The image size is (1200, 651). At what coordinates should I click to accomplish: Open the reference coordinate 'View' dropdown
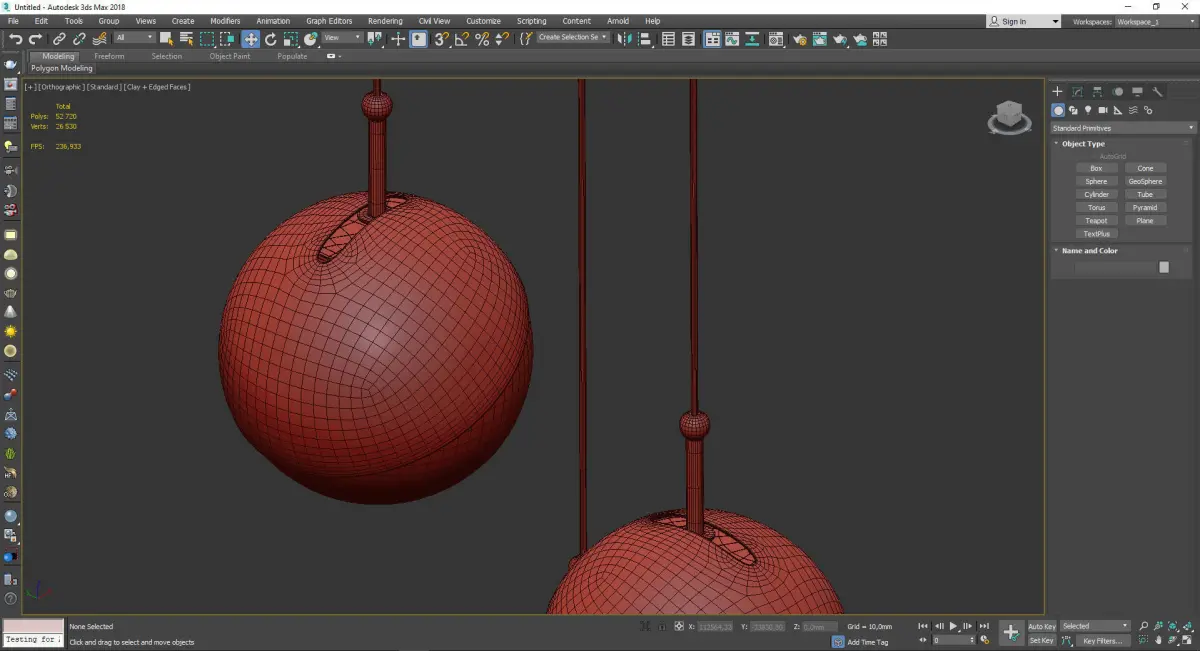[342, 38]
